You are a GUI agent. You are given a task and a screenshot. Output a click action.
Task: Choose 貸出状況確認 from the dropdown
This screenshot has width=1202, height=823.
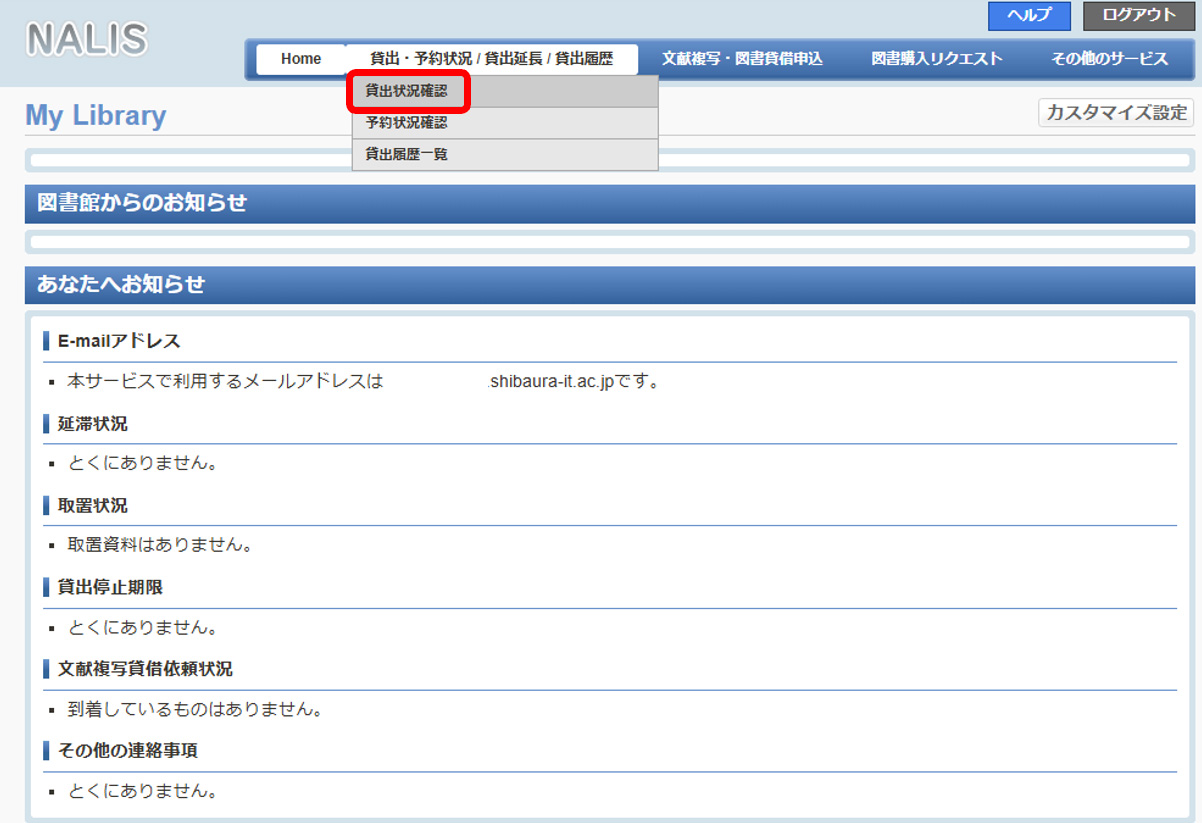(x=407, y=91)
